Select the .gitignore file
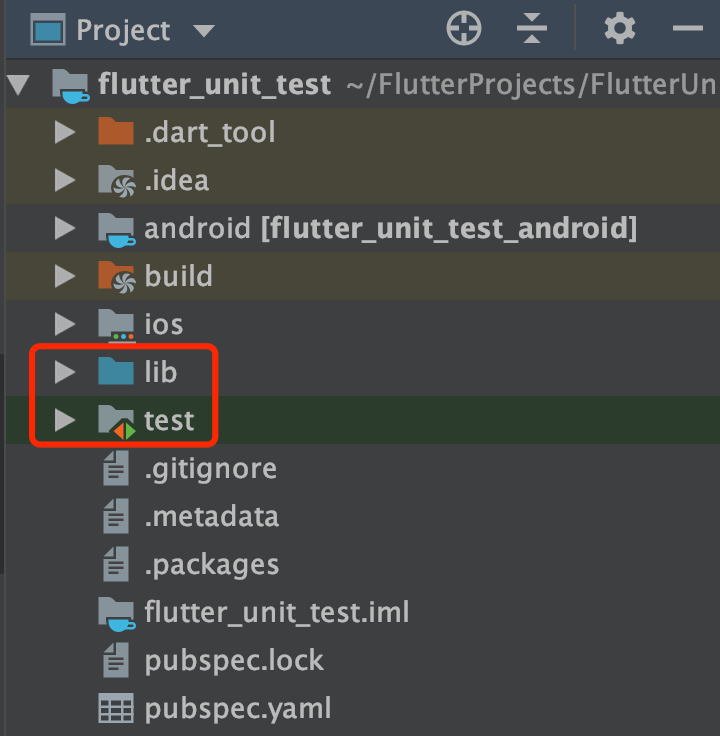Image resolution: width=720 pixels, height=736 pixels. click(210, 468)
